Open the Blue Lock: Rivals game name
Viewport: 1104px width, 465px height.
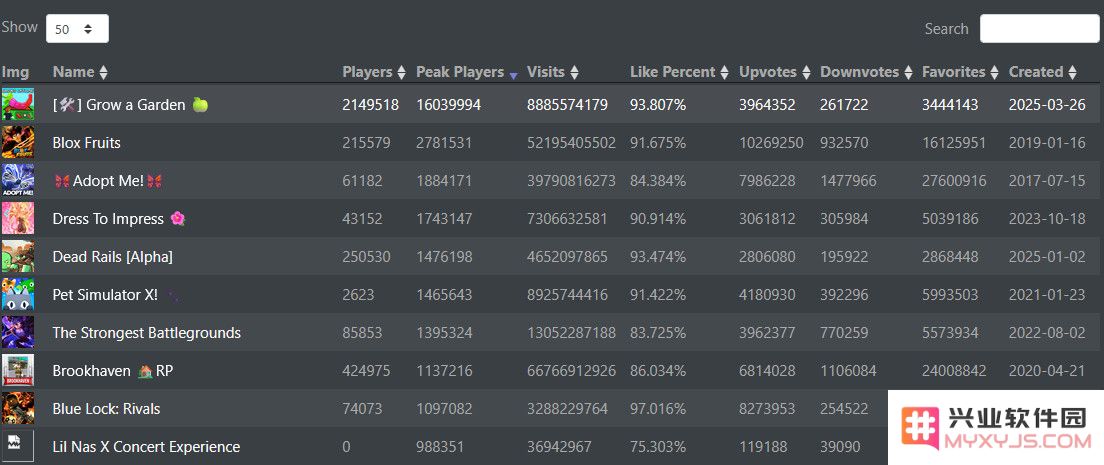pyautogui.click(x=106, y=409)
